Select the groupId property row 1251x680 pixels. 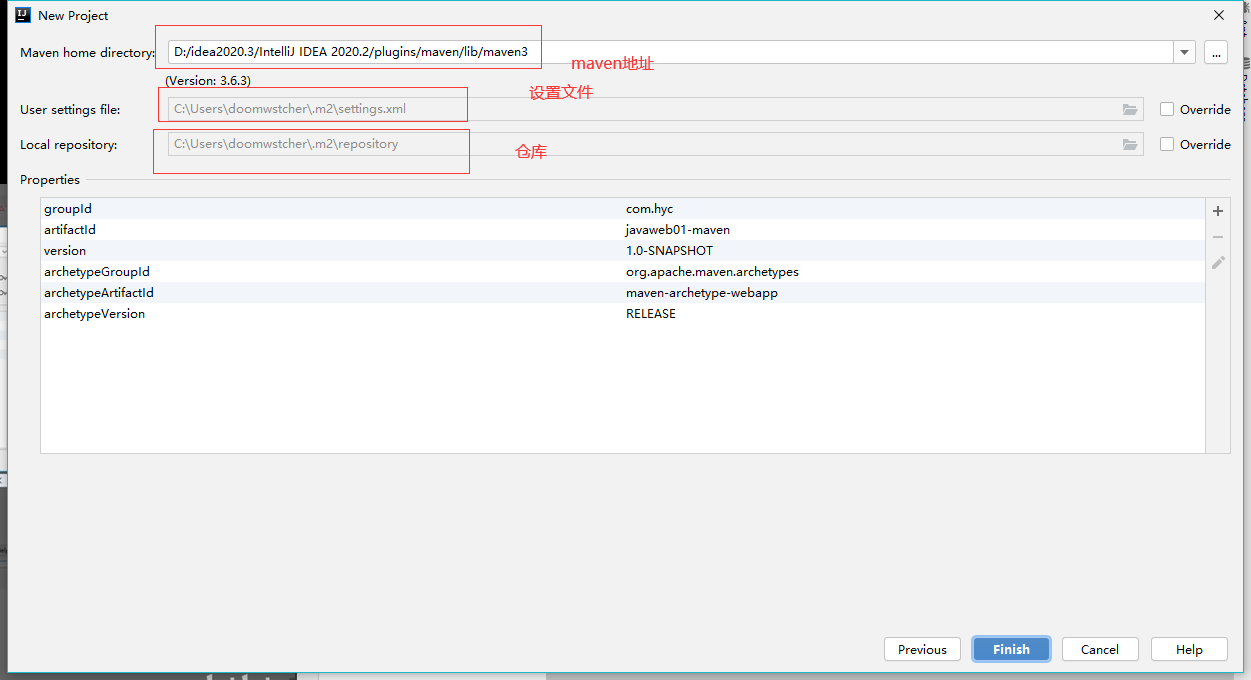coord(622,209)
